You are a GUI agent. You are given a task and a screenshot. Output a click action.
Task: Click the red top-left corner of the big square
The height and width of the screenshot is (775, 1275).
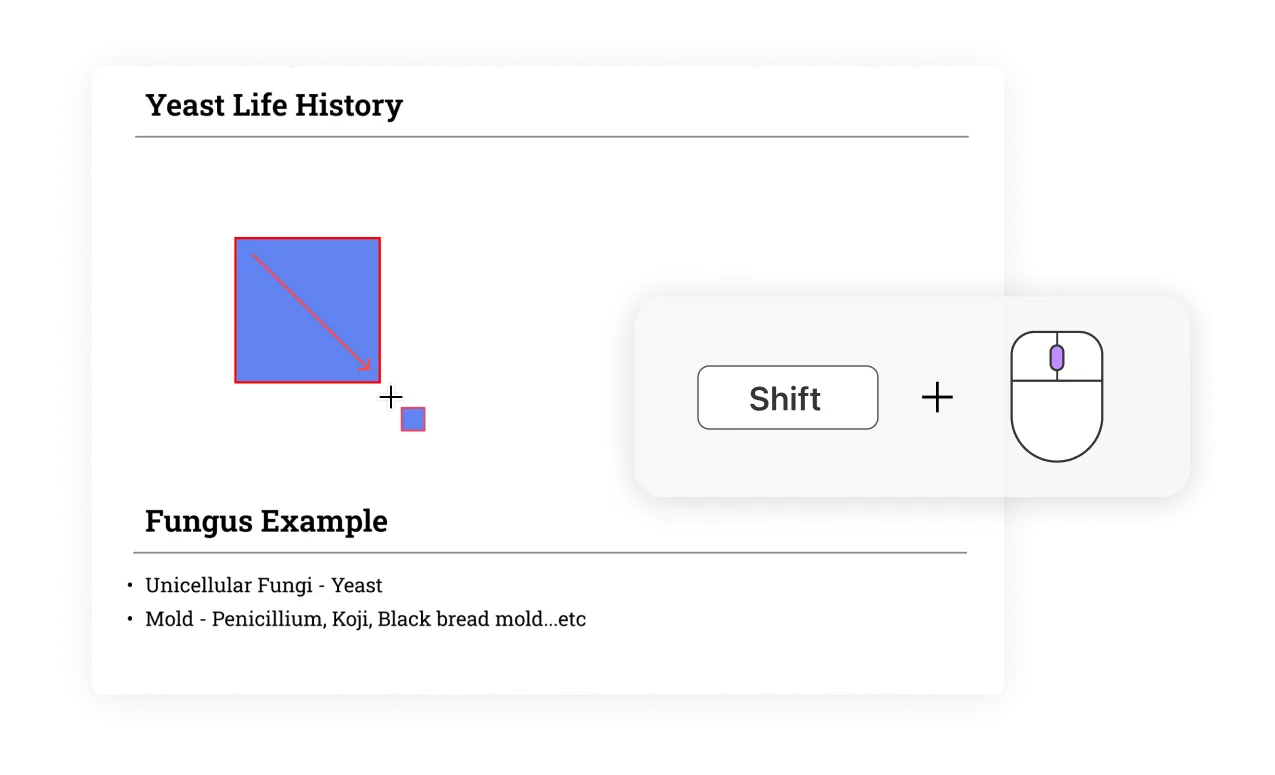point(236,239)
